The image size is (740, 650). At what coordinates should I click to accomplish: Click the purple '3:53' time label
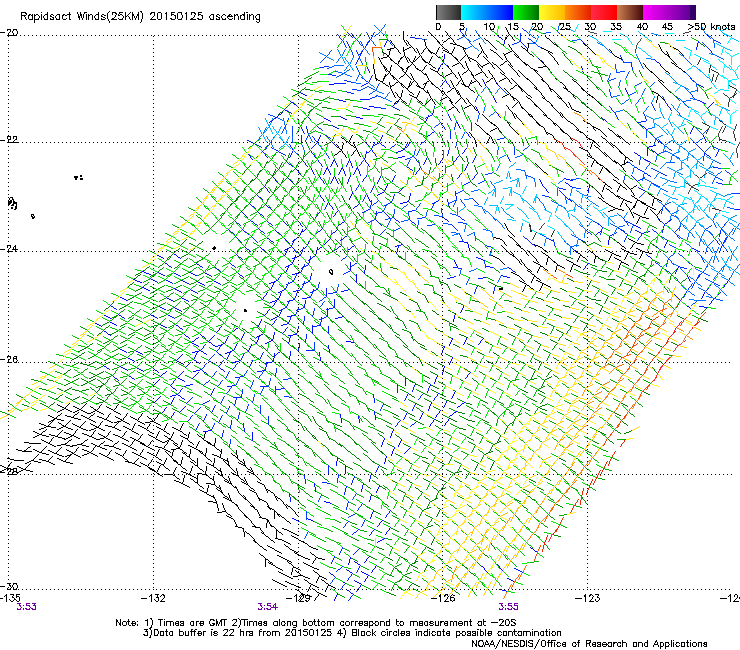(26, 607)
